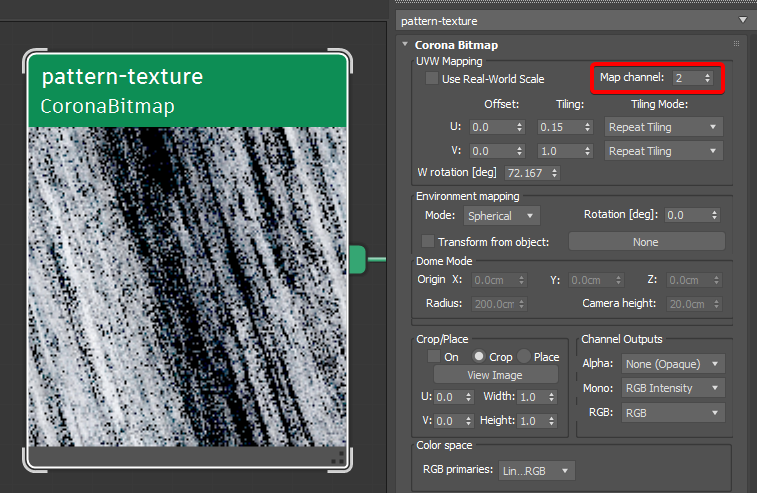Screen dimensions: 757x493
Task: Enable Transform from object checkbox
Action: pyautogui.click(x=428, y=241)
